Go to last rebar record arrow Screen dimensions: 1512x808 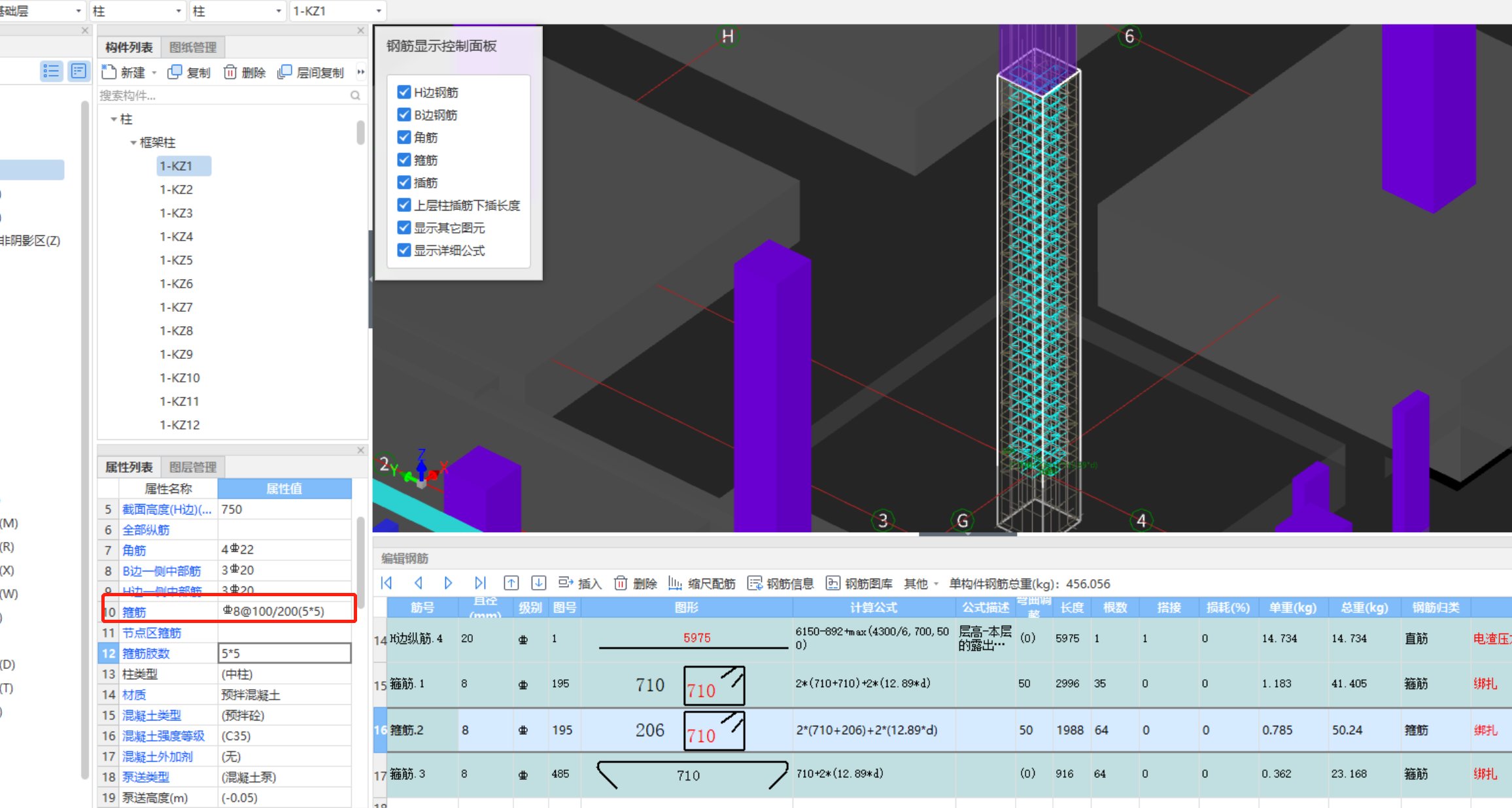pyautogui.click(x=480, y=582)
